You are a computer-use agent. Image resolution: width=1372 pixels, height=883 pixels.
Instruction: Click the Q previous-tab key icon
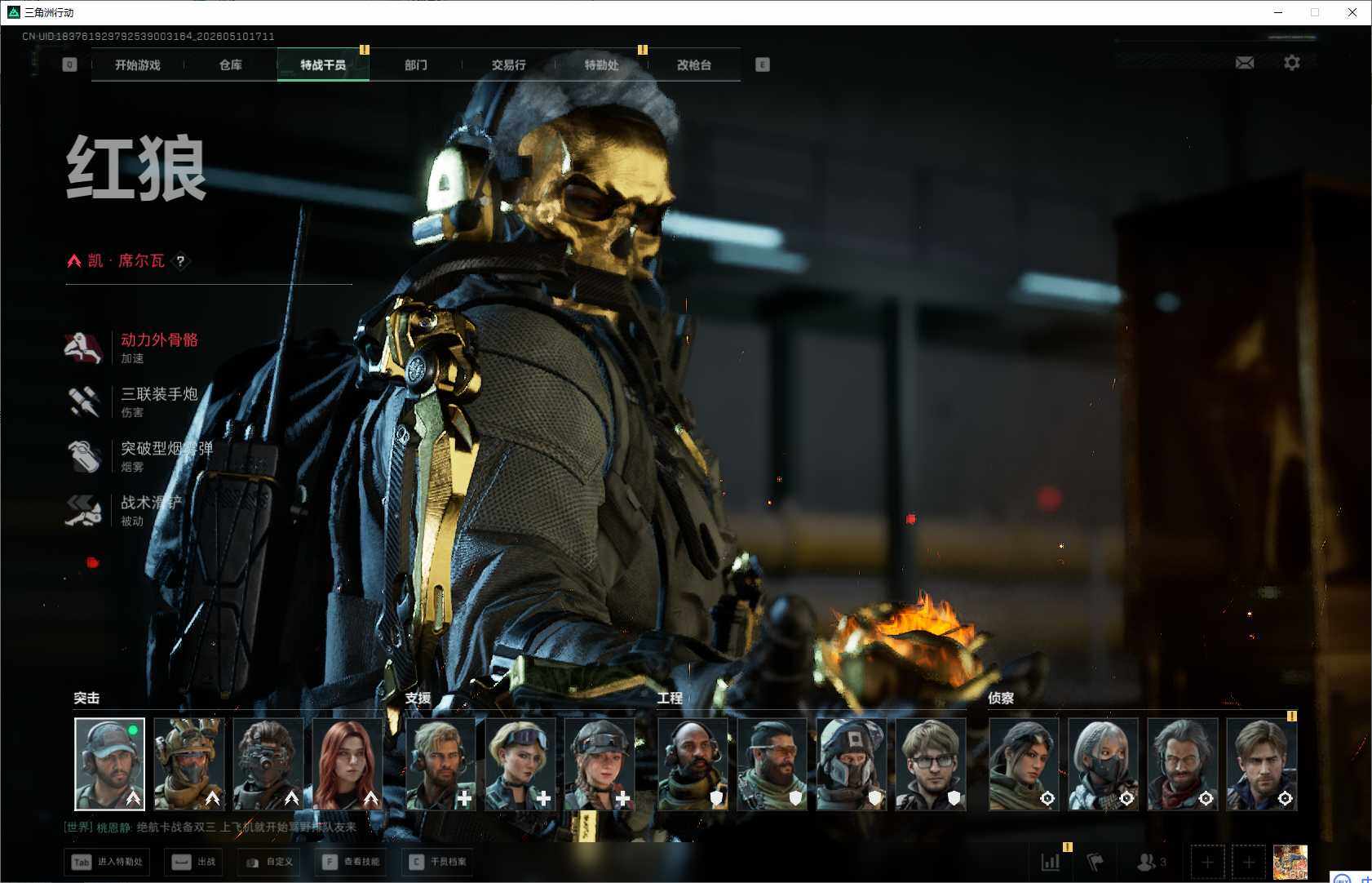(70, 64)
